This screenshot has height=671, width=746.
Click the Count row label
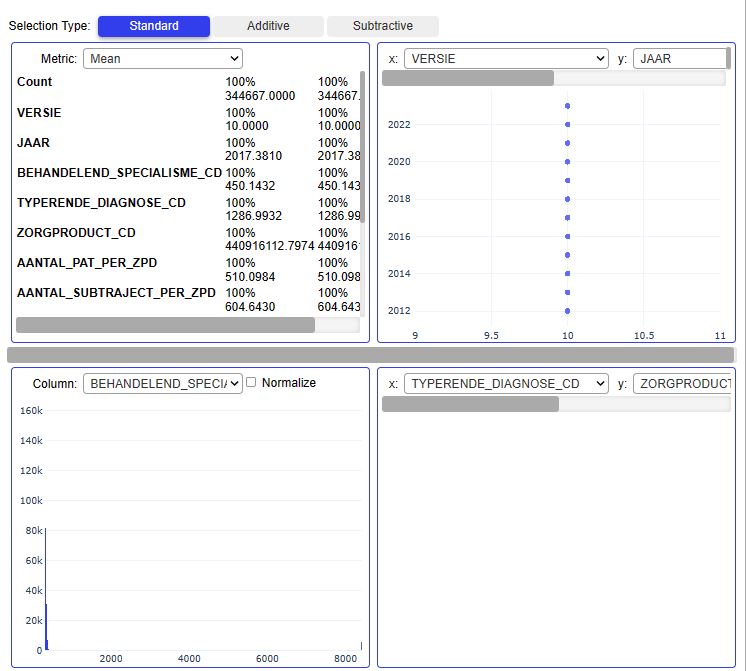34,82
